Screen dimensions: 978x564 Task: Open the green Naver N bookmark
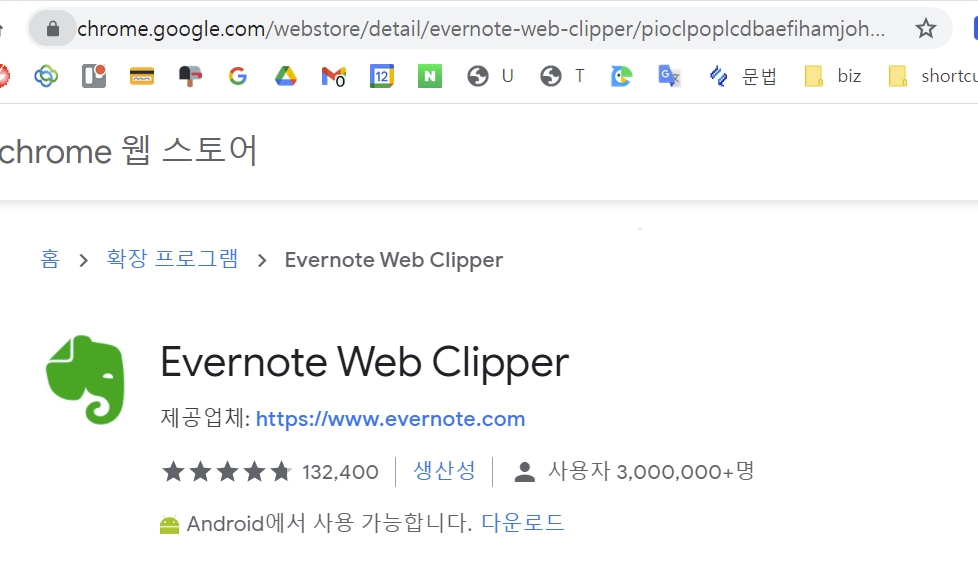pyautogui.click(x=430, y=76)
